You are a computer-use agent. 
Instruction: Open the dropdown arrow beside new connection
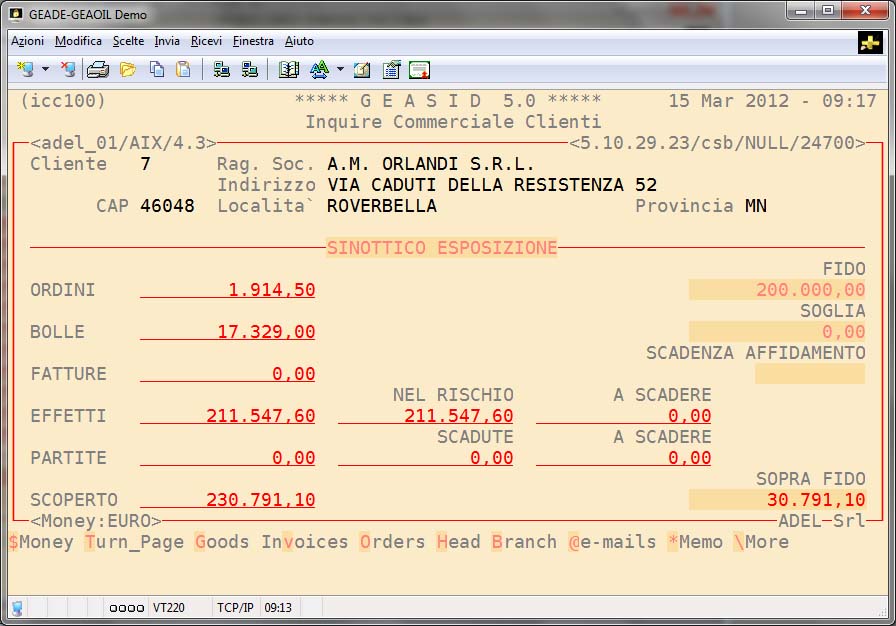coord(45,70)
